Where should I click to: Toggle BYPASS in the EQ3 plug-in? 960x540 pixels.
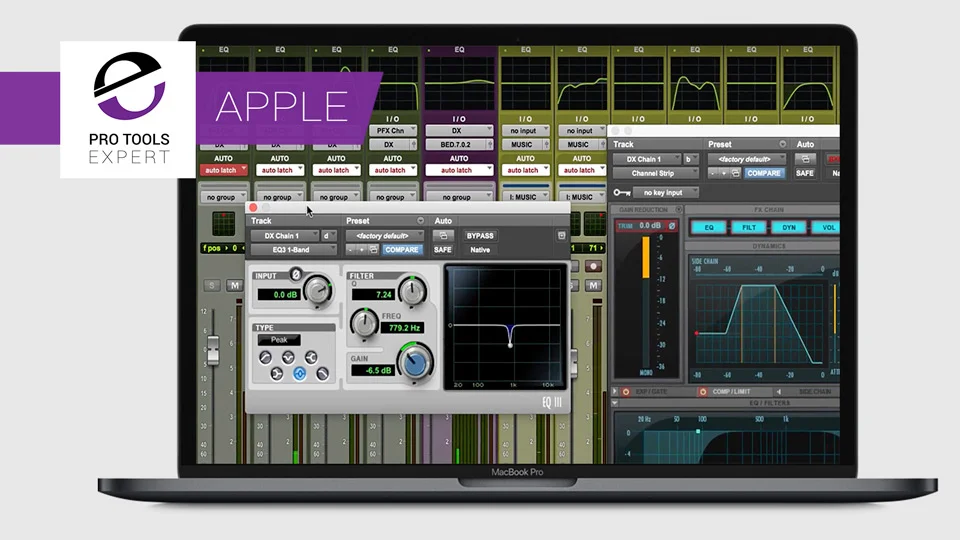tap(480, 236)
